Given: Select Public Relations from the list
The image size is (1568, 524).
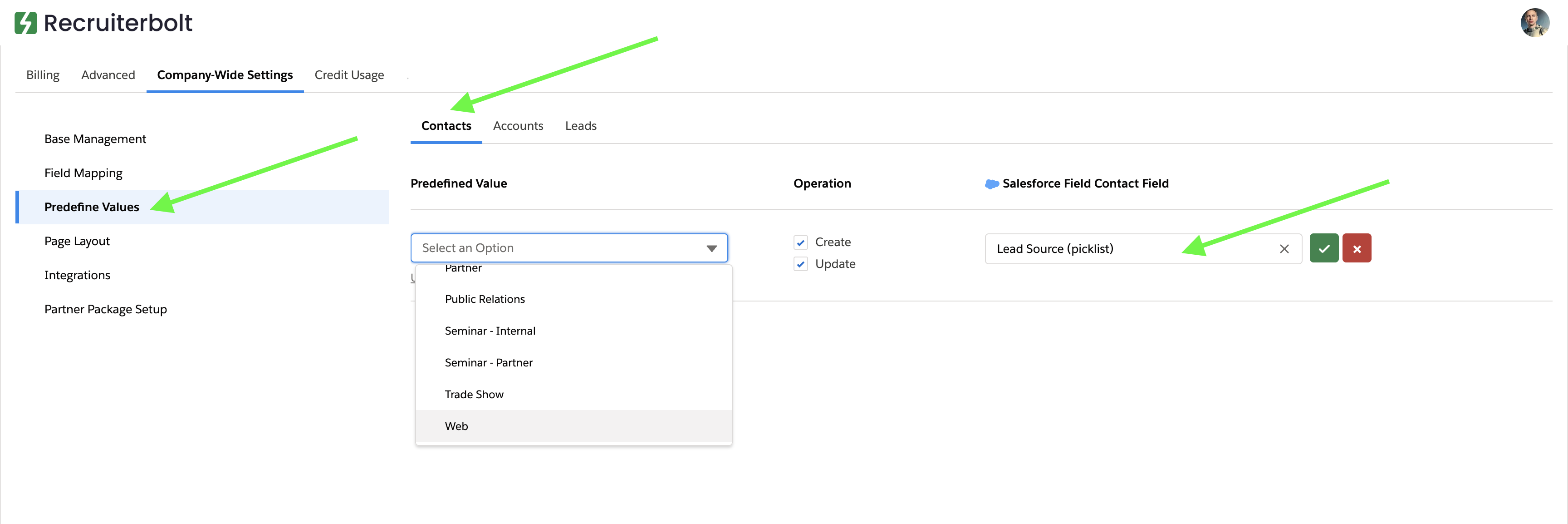Looking at the screenshot, I should click(x=485, y=299).
